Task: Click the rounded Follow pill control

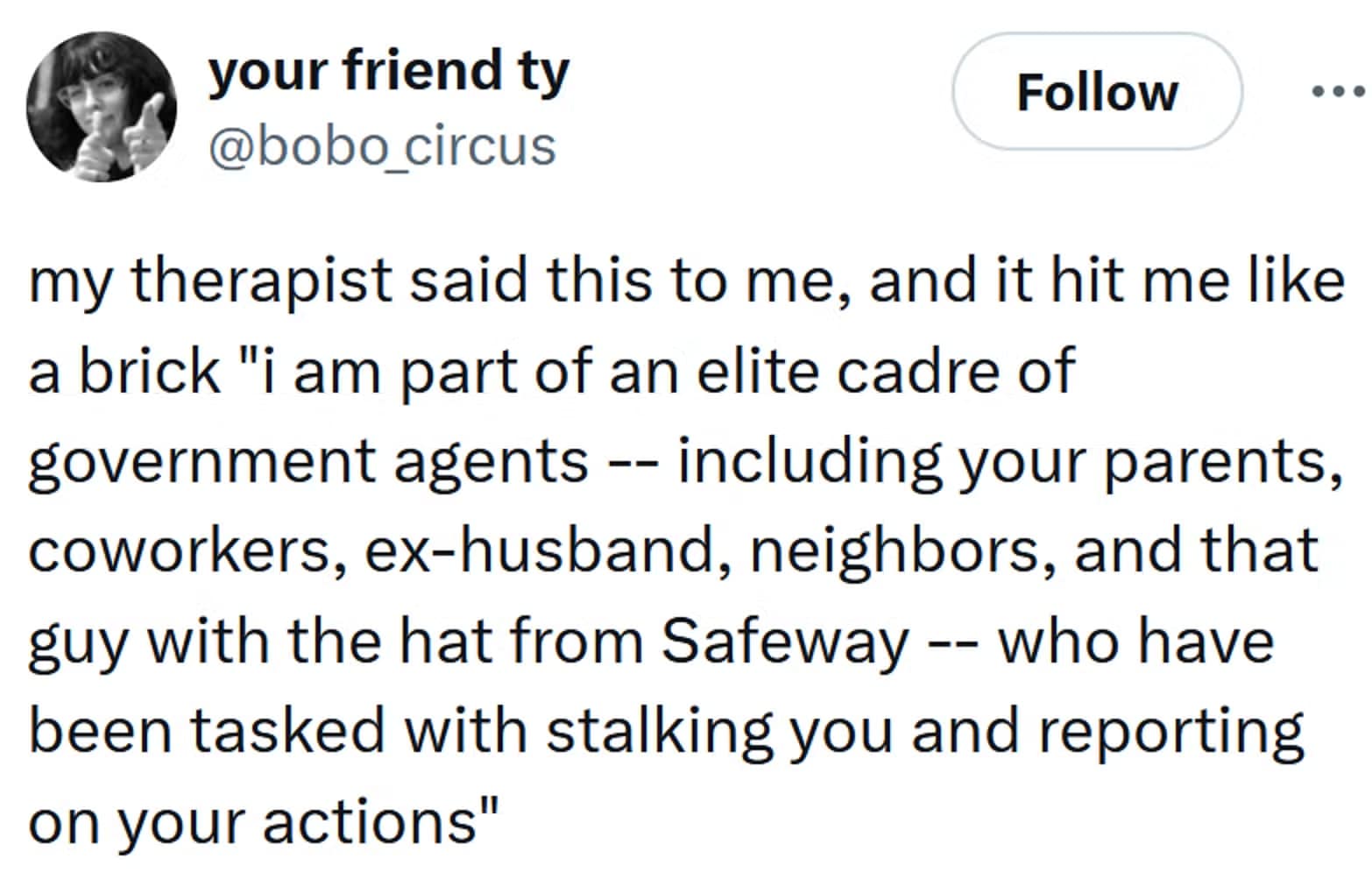Action: point(1096,91)
